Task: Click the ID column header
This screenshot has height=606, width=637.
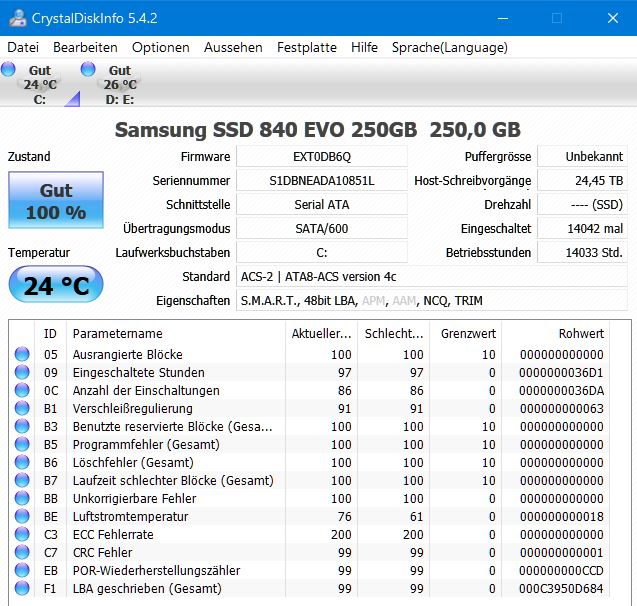Action: coord(50,333)
